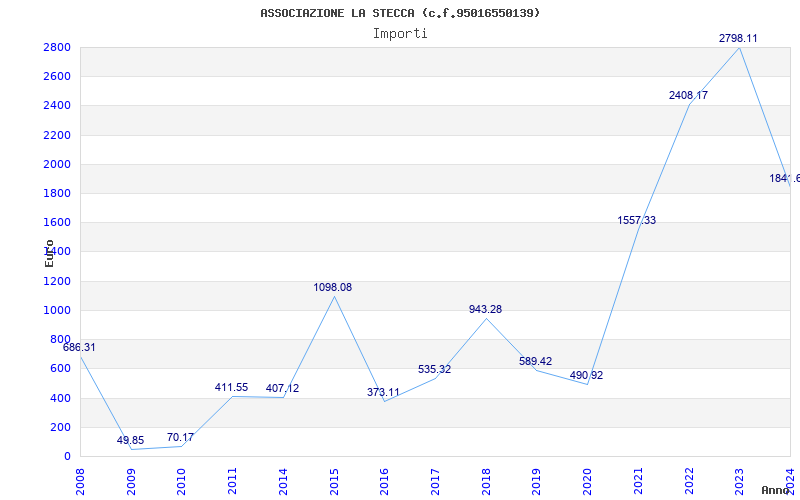Click the x-axis year 2015
Screen dimensions: 800x500
coord(334,482)
